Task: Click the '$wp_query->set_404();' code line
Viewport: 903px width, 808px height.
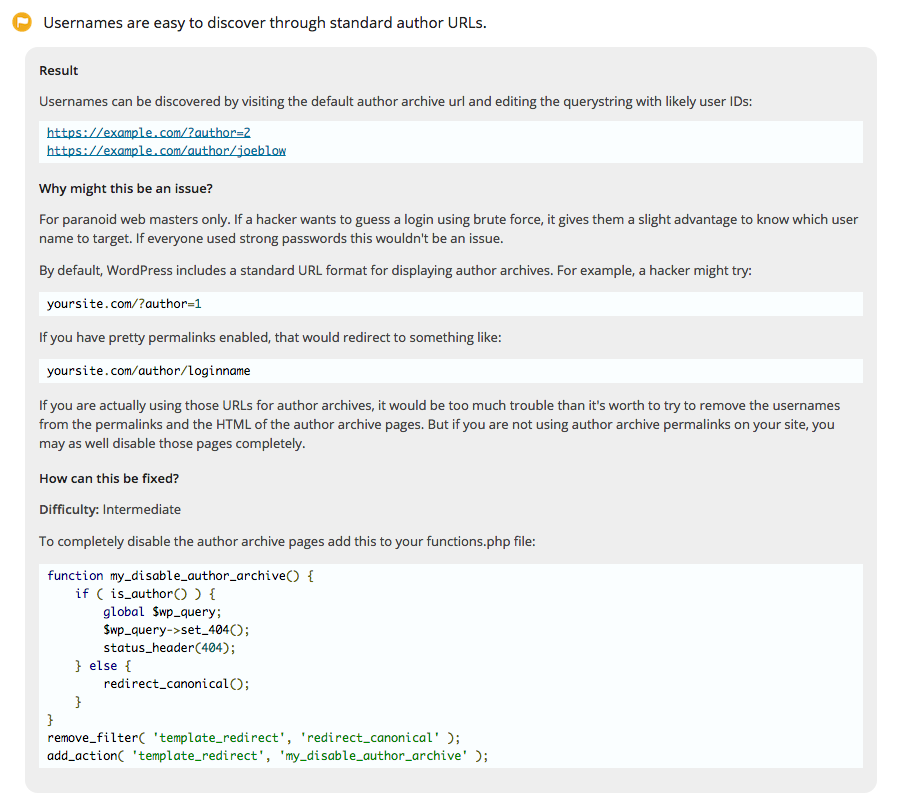Action: click(176, 630)
